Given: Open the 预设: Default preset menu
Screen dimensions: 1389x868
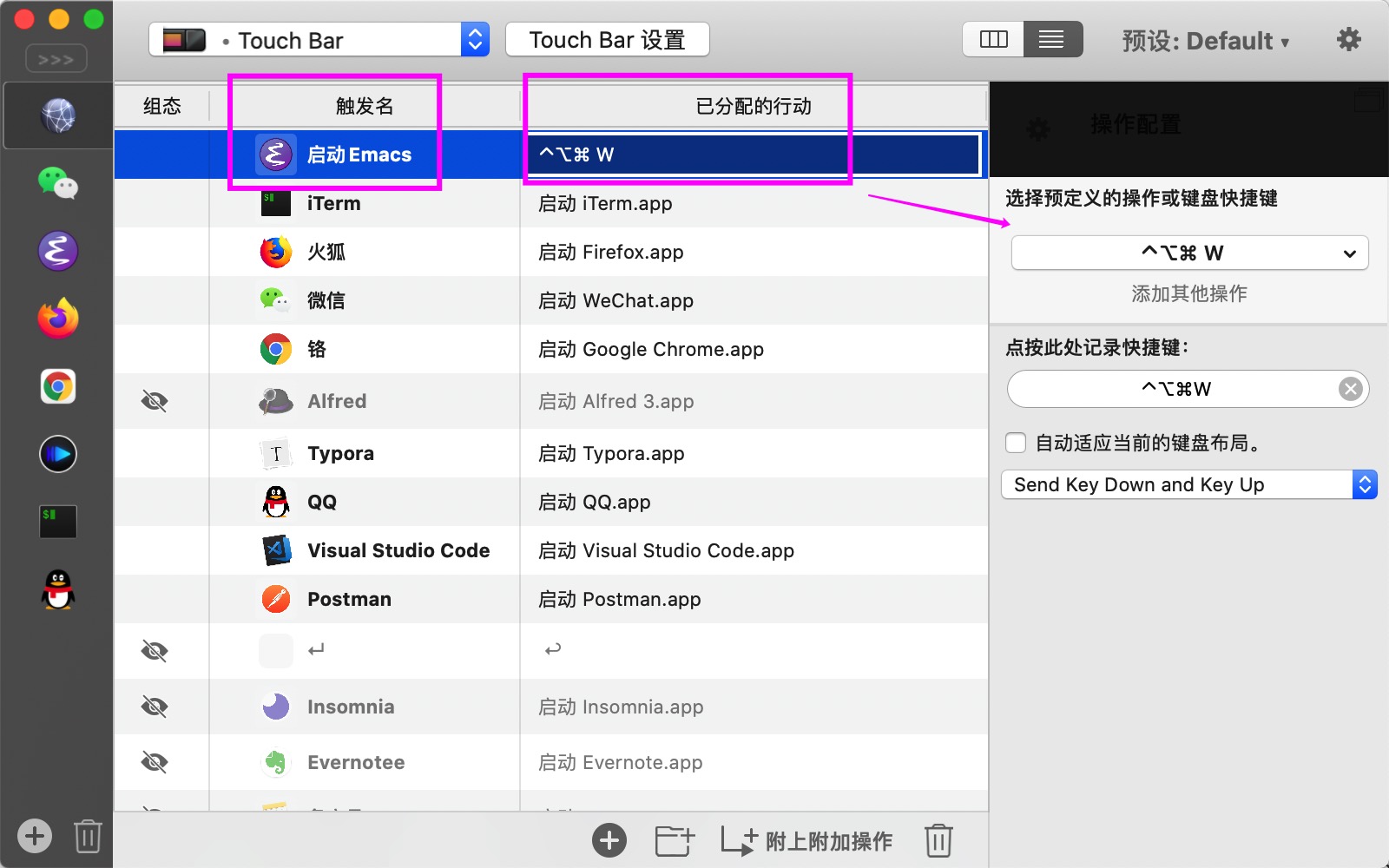Looking at the screenshot, I should click(x=1206, y=41).
